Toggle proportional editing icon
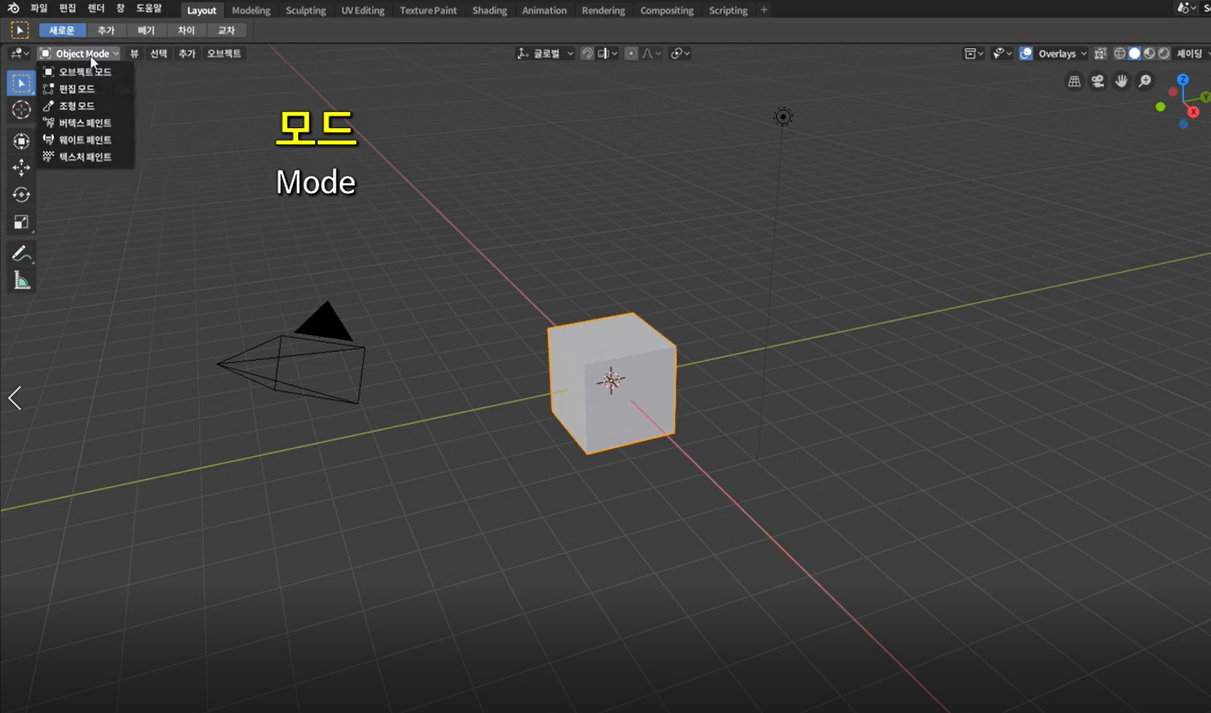Image resolution: width=1211 pixels, height=713 pixels. (631, 53)
